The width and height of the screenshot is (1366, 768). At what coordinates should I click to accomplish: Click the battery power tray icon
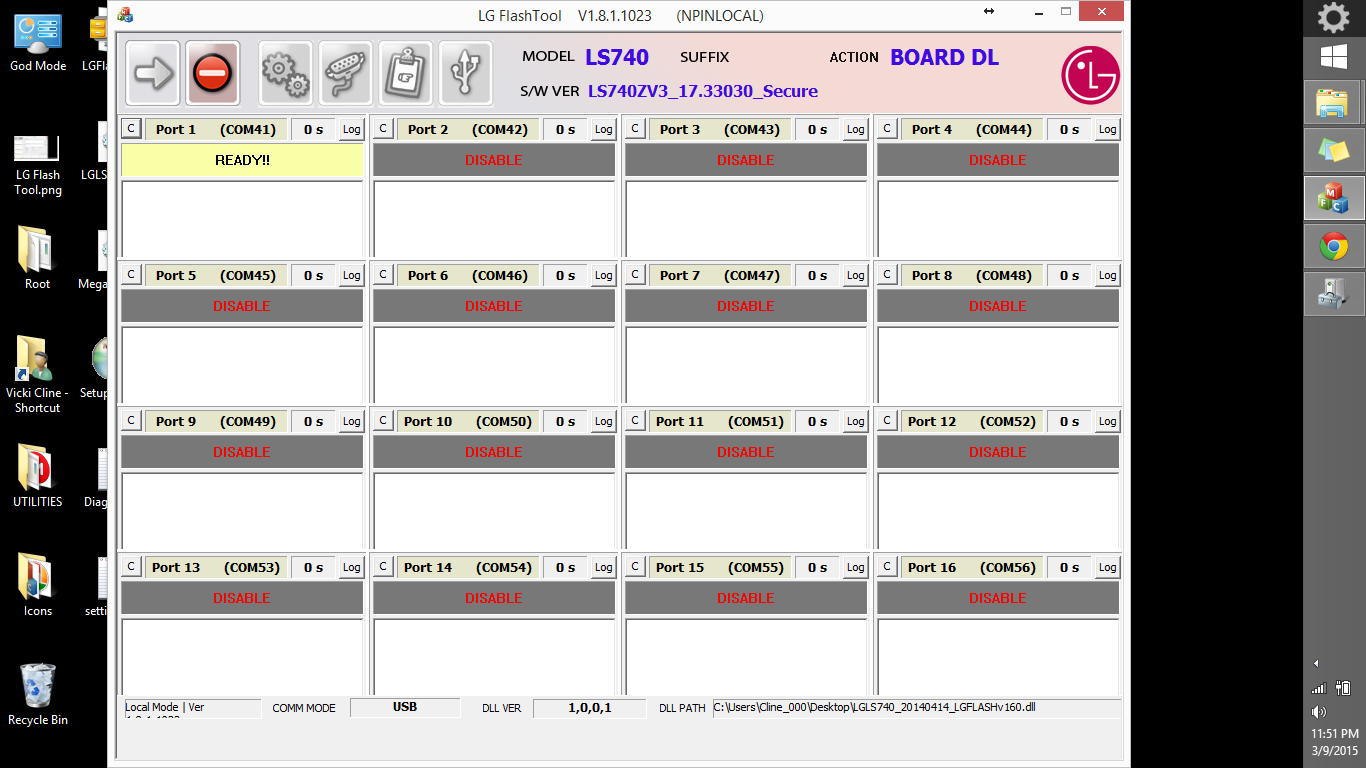(1343, 688)
